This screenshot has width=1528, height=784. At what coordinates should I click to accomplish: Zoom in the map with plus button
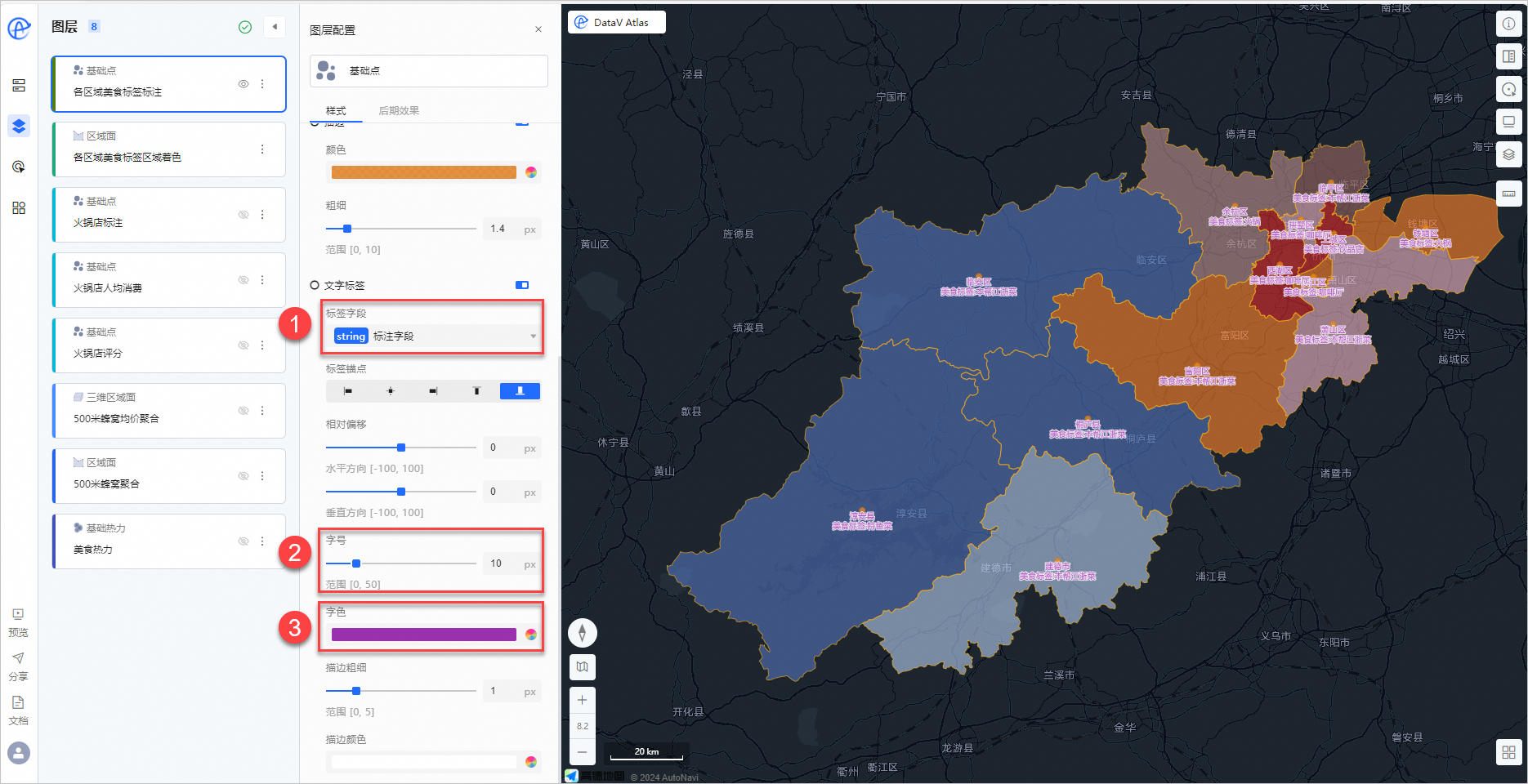(582, 701)
